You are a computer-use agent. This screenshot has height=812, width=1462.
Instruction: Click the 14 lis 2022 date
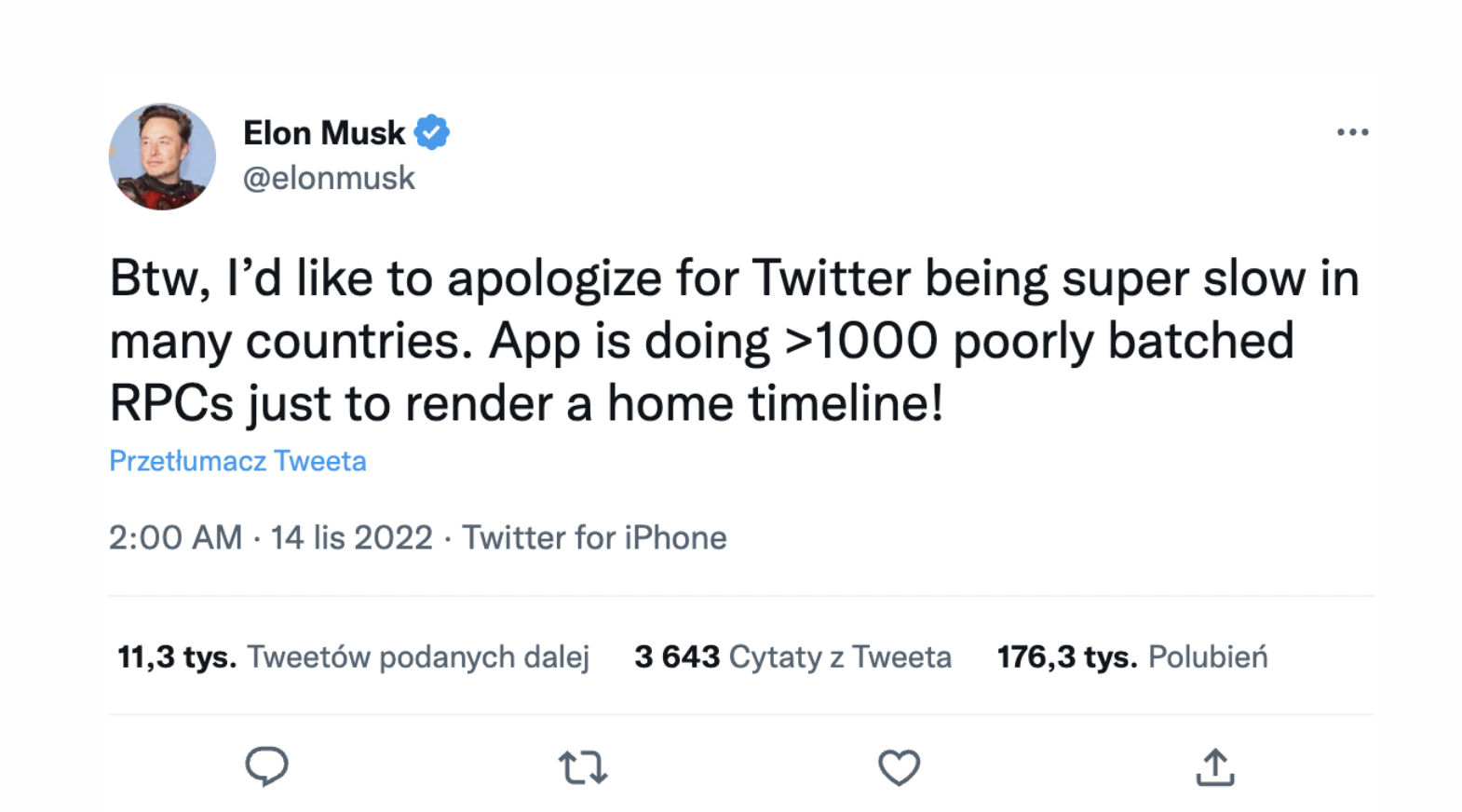(x=351, y=538)
